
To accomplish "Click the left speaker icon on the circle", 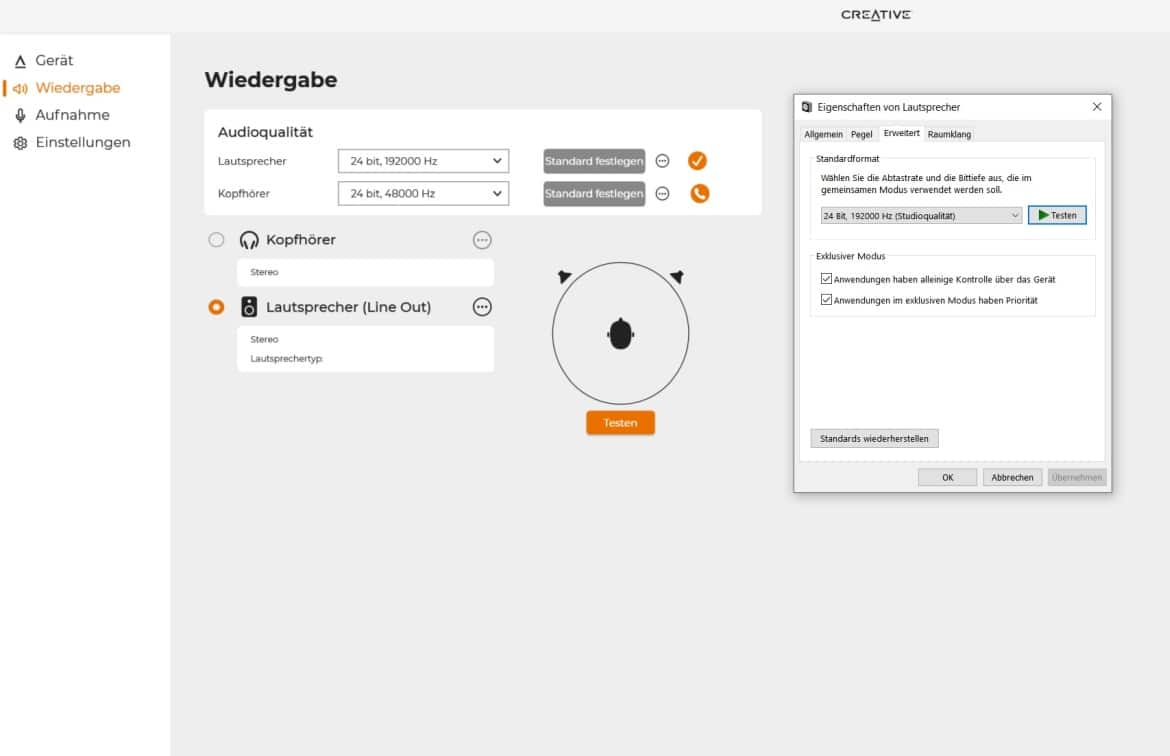I will [x=565, y=276].
